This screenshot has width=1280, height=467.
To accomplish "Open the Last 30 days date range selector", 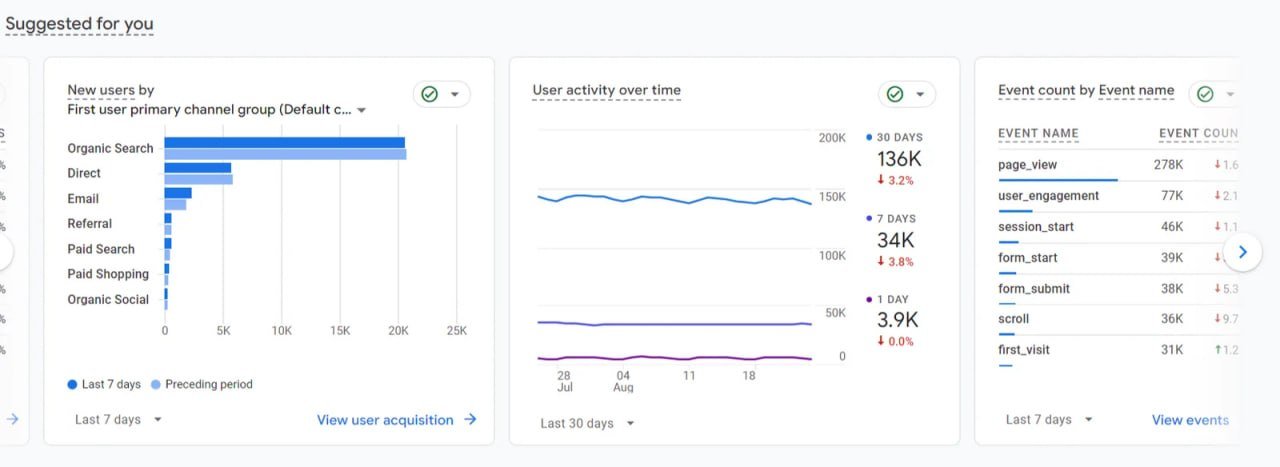I will [587, 424].
